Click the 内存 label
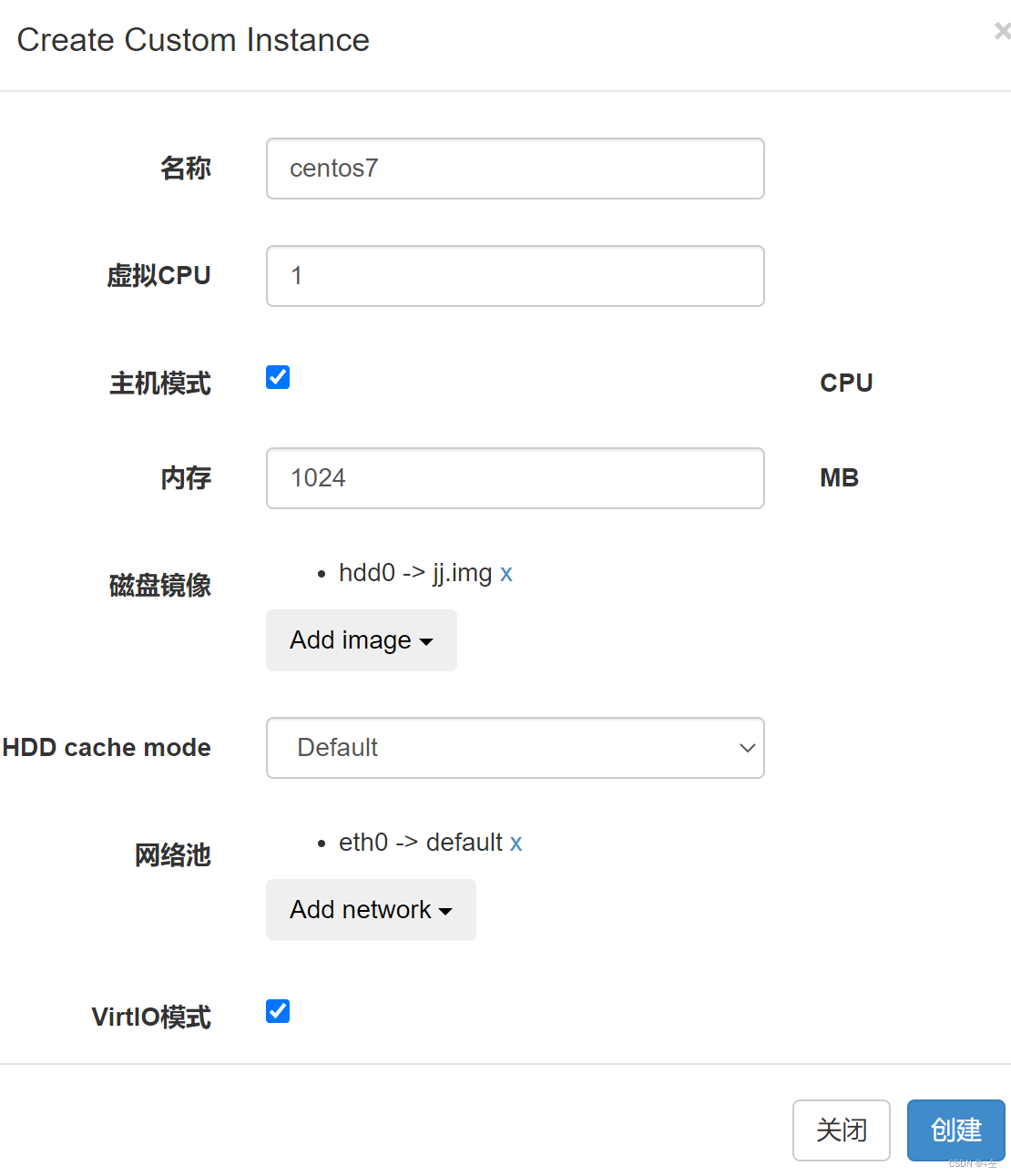Screen dimensions: 1011x1176 click(x=186, y=477)
